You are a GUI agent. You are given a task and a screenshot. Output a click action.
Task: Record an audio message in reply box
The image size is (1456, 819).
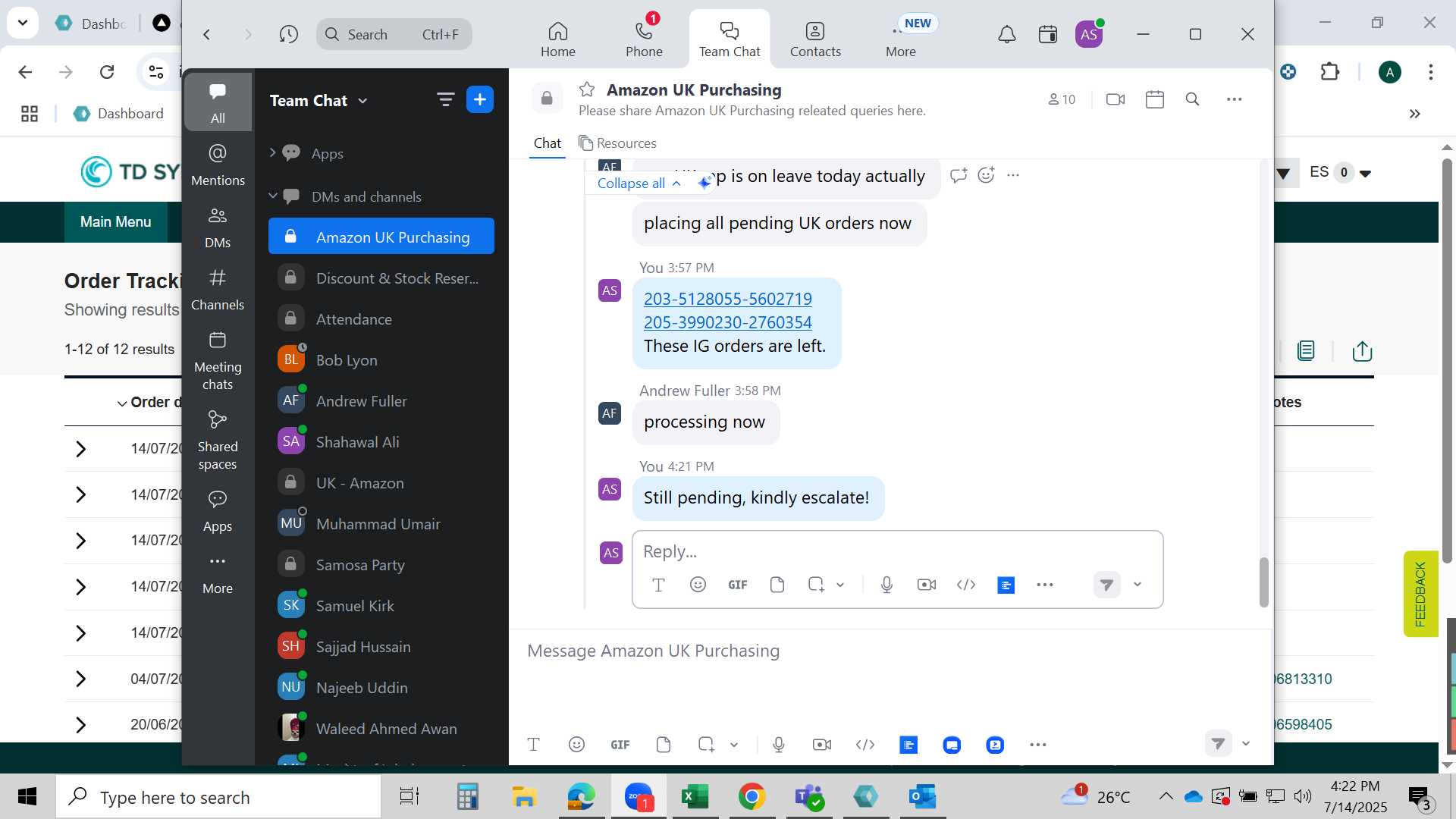point(886,585)
